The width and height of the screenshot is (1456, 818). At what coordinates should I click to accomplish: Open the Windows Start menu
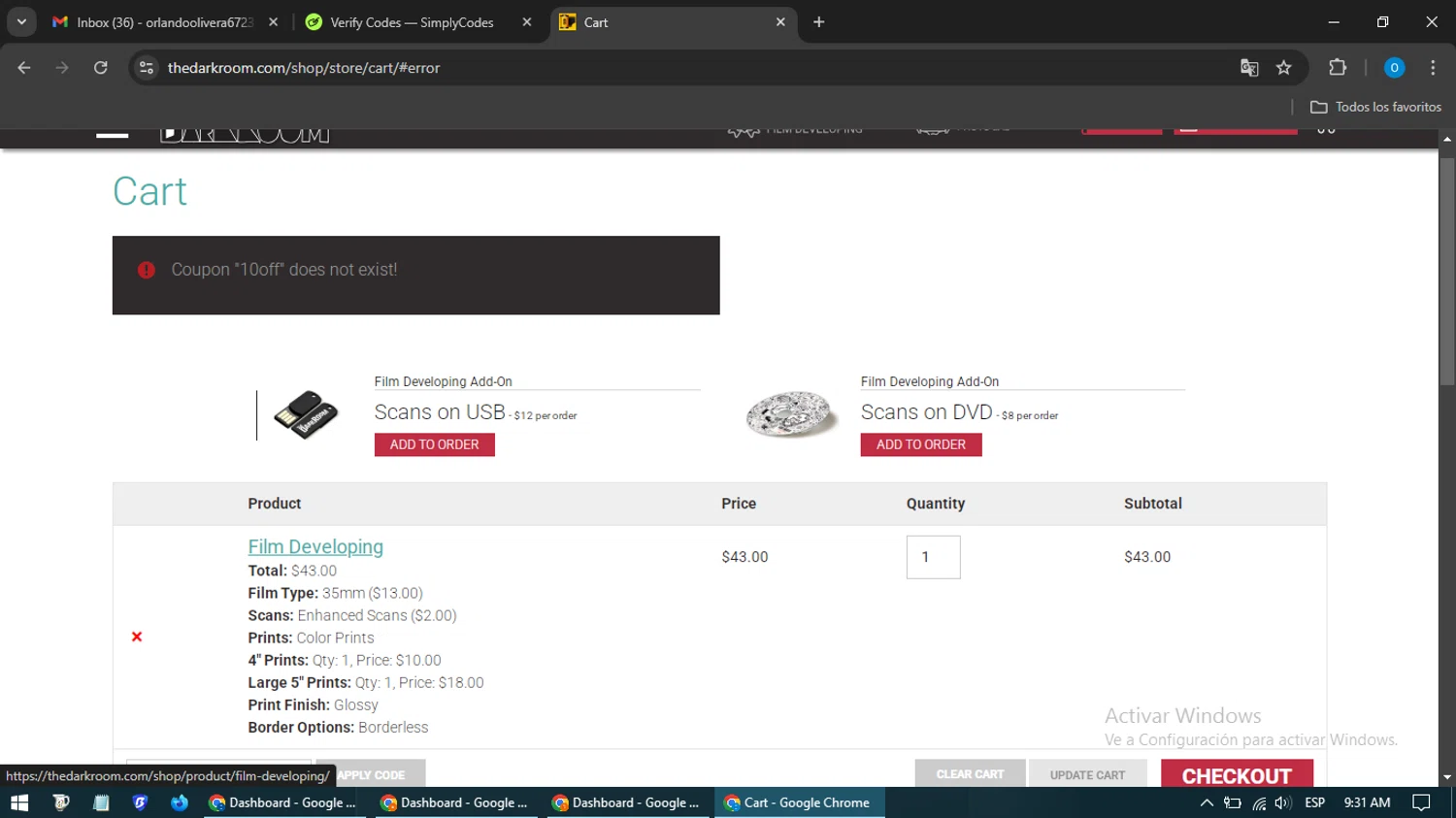click(19, 802)
